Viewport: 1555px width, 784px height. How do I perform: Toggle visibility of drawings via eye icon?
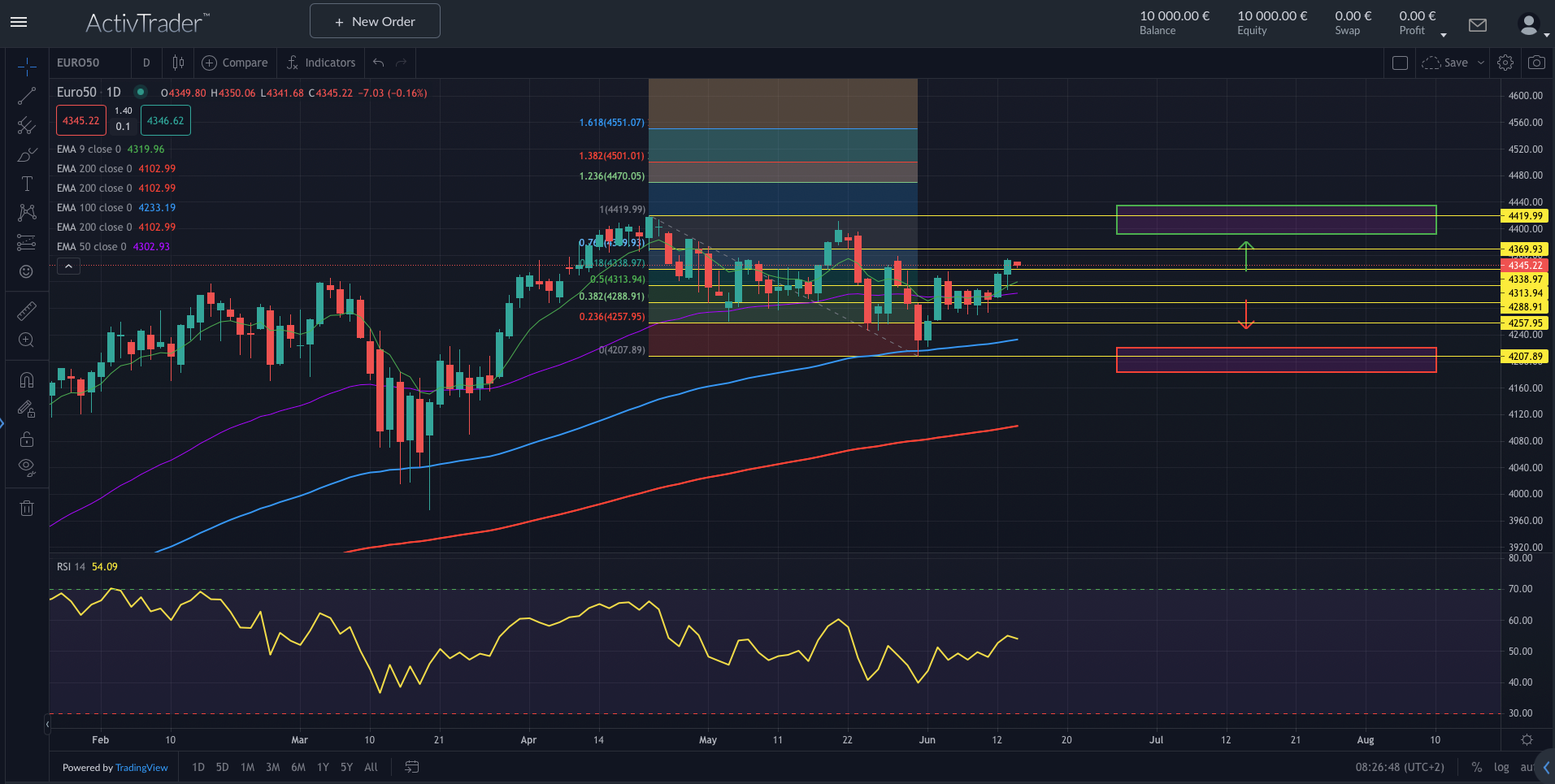[27, 467]
